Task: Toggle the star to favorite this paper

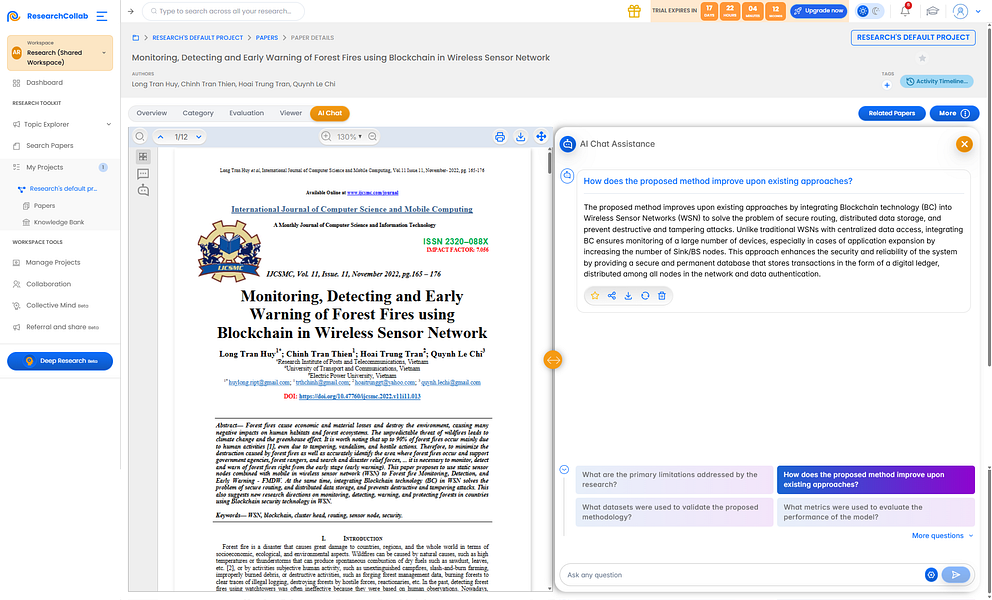Action: pyautogui.click(x=922, y=58)
